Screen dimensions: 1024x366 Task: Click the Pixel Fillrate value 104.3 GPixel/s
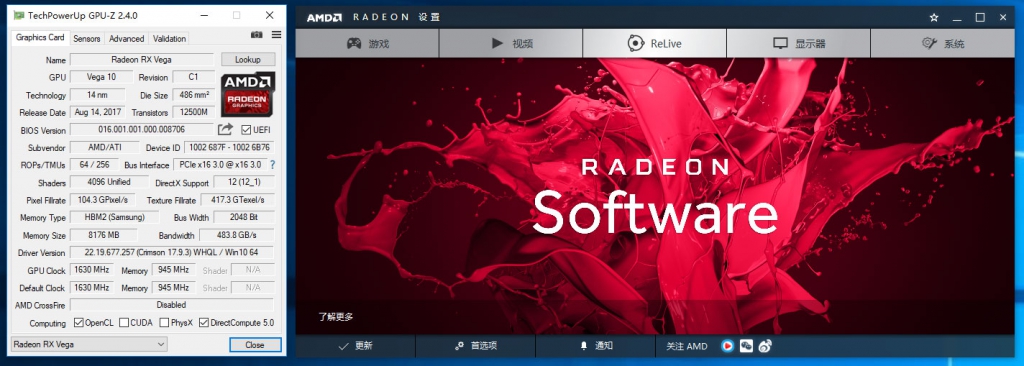point(103,199)
